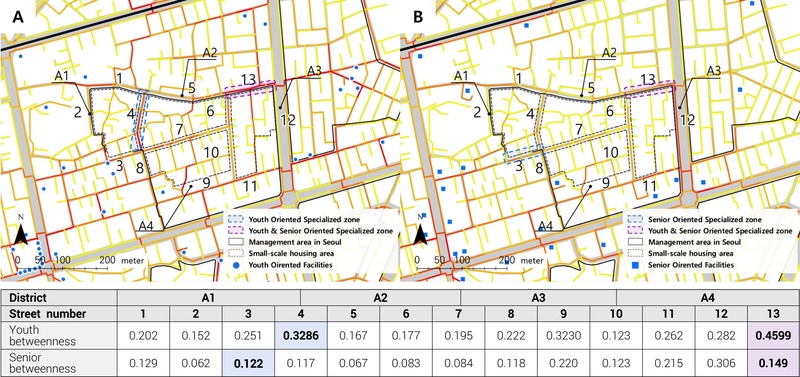Select the youth value 0.251
Viewport: 800px width, 377px height.
point(248,335)
